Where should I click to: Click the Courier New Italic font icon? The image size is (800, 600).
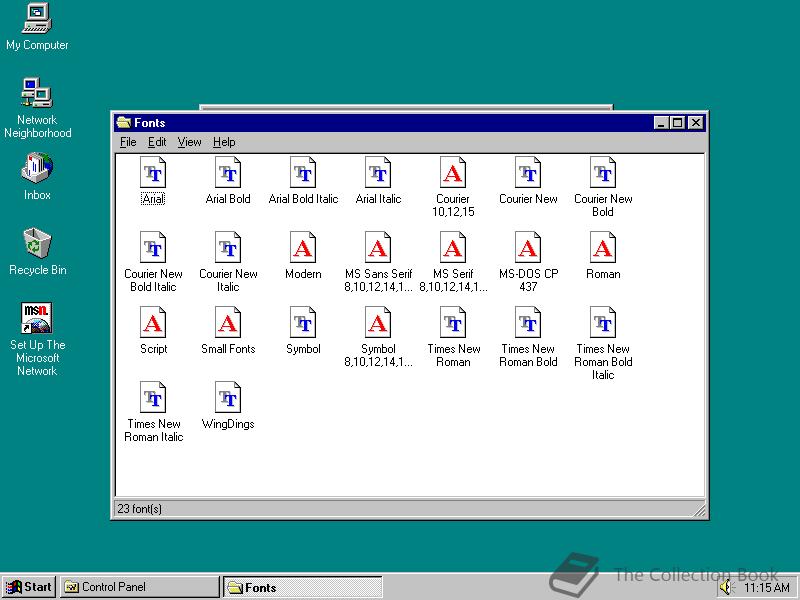click(228, 249)
